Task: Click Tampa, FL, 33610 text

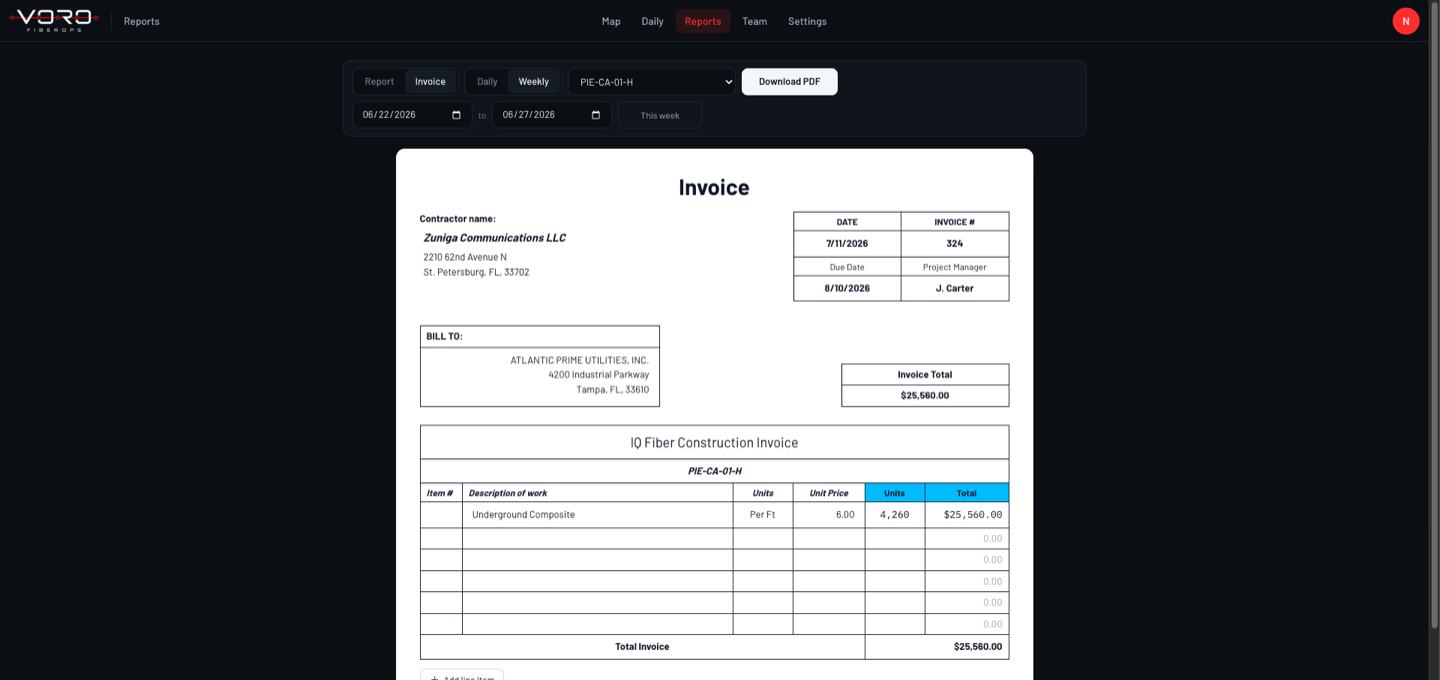Action: click(612, 390)
